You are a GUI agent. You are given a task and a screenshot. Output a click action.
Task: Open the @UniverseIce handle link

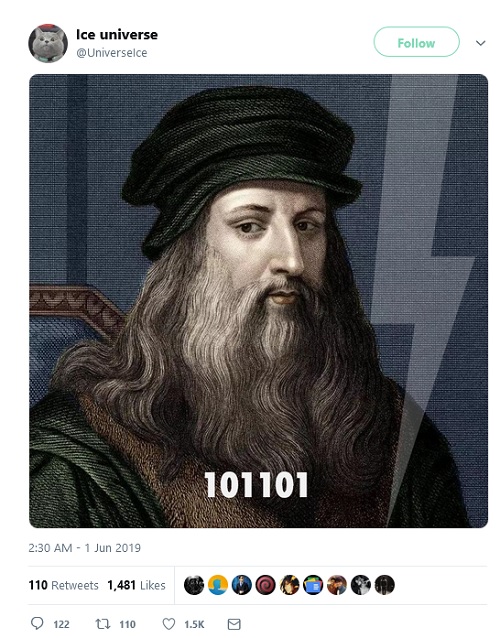tap(111, 53)
